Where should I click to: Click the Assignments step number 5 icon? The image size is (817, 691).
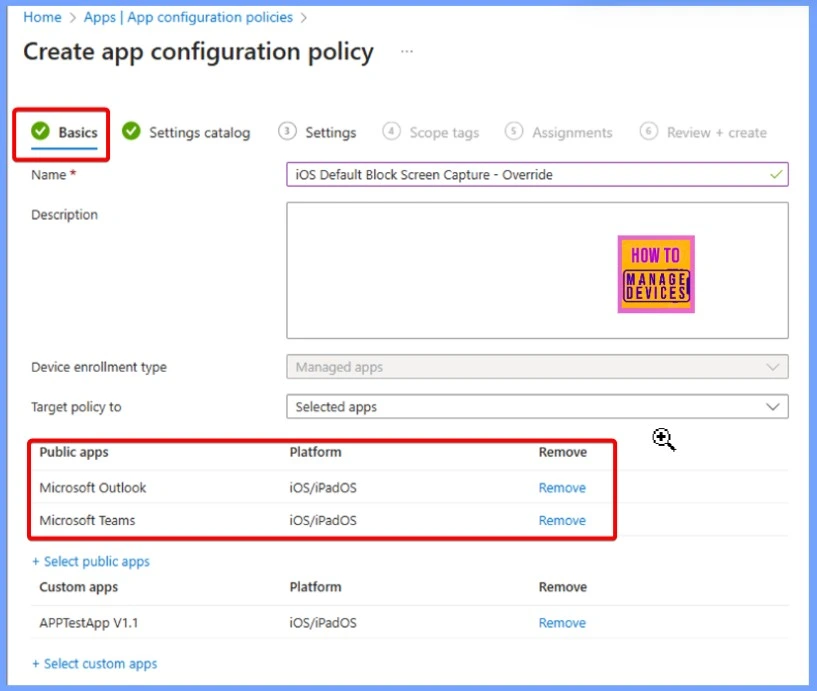(x=514, y=131)
